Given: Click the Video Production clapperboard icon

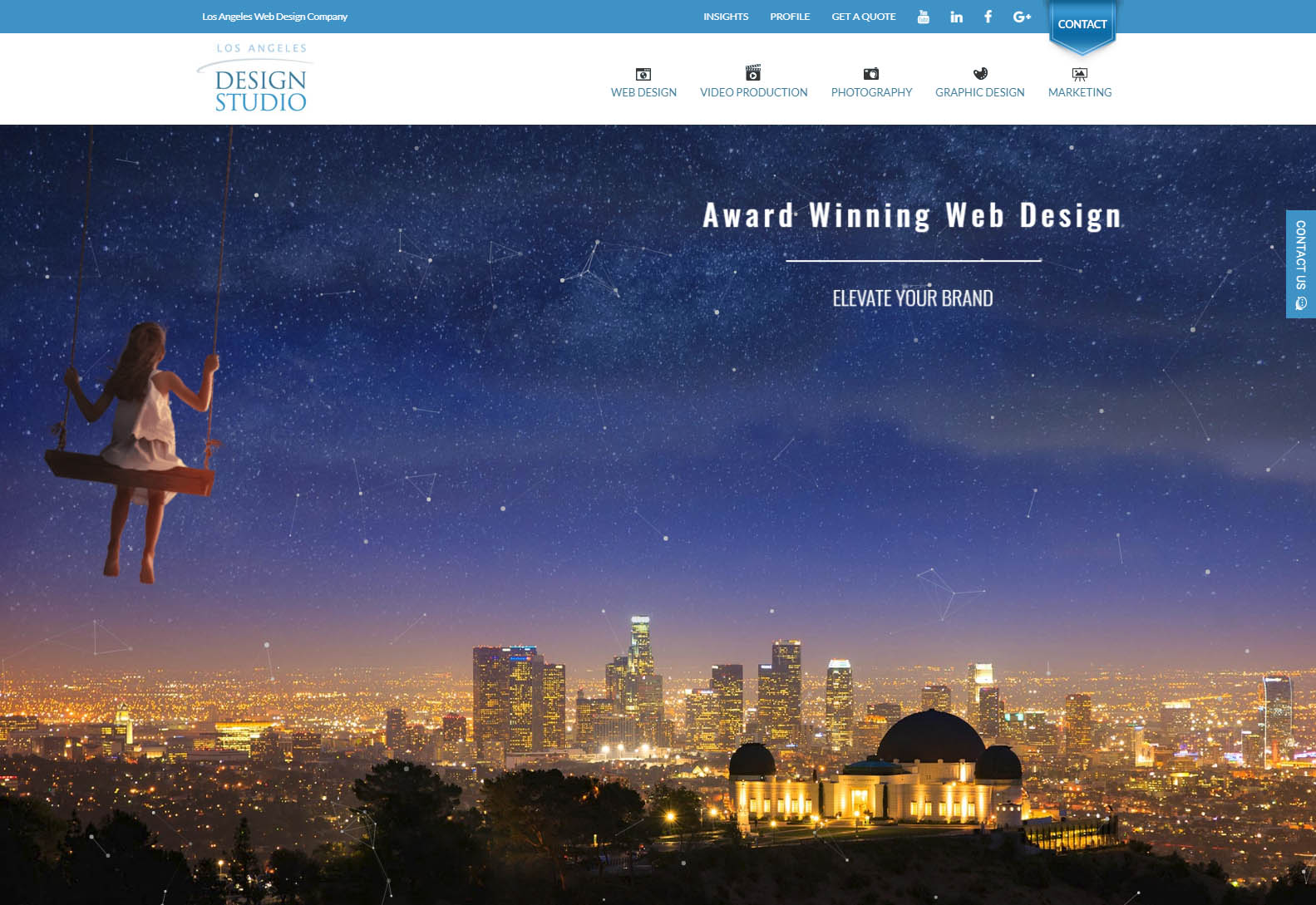Looking at the screenshot, I should coord(753,72).
